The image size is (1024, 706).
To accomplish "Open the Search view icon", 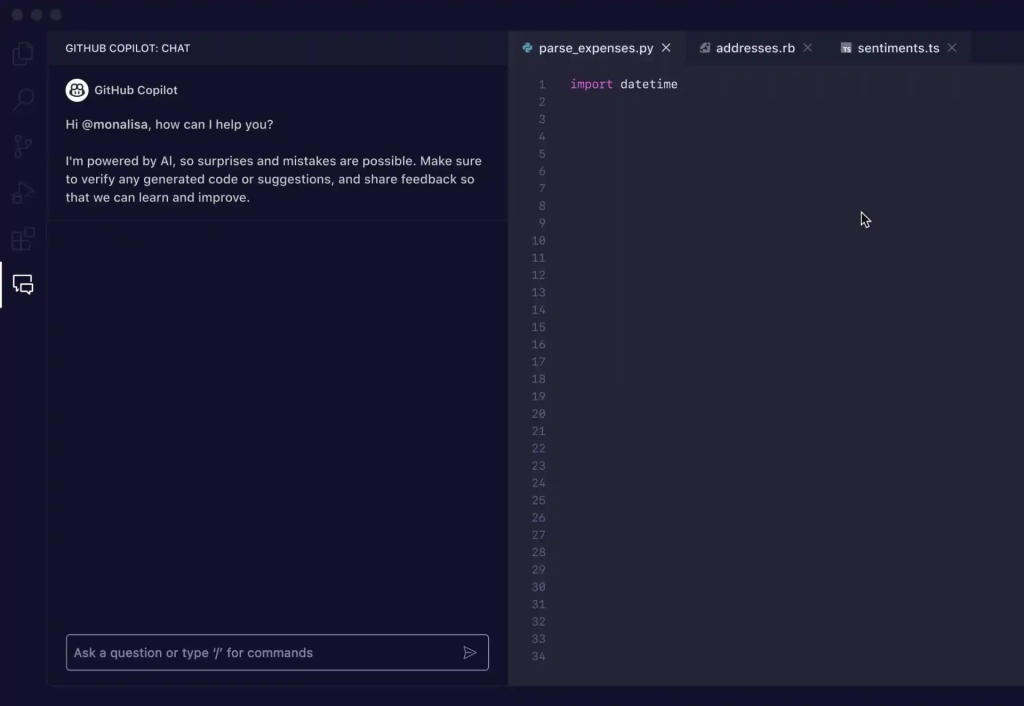I will 23,100.
